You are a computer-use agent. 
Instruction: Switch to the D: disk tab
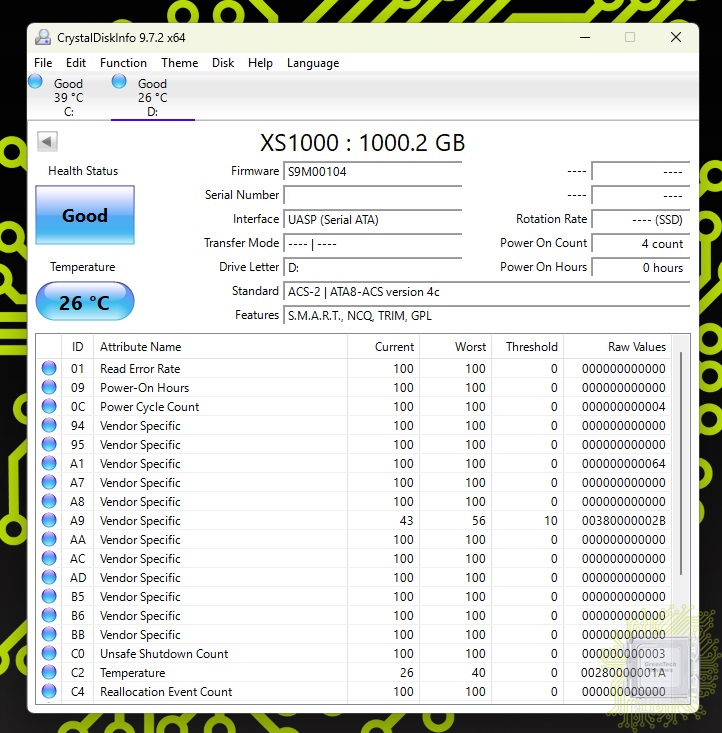tap(152, 98)
